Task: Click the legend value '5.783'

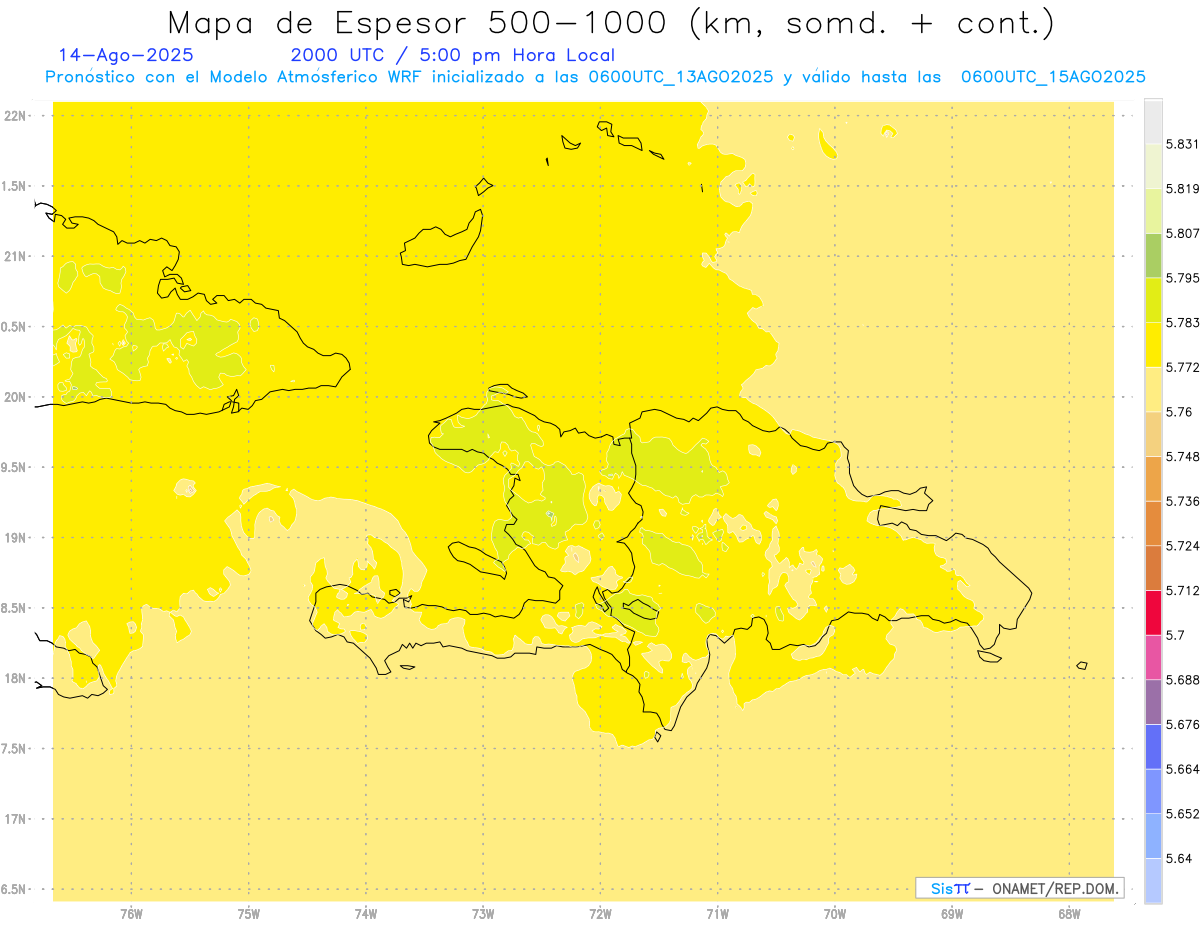Action: (1183, 323)
